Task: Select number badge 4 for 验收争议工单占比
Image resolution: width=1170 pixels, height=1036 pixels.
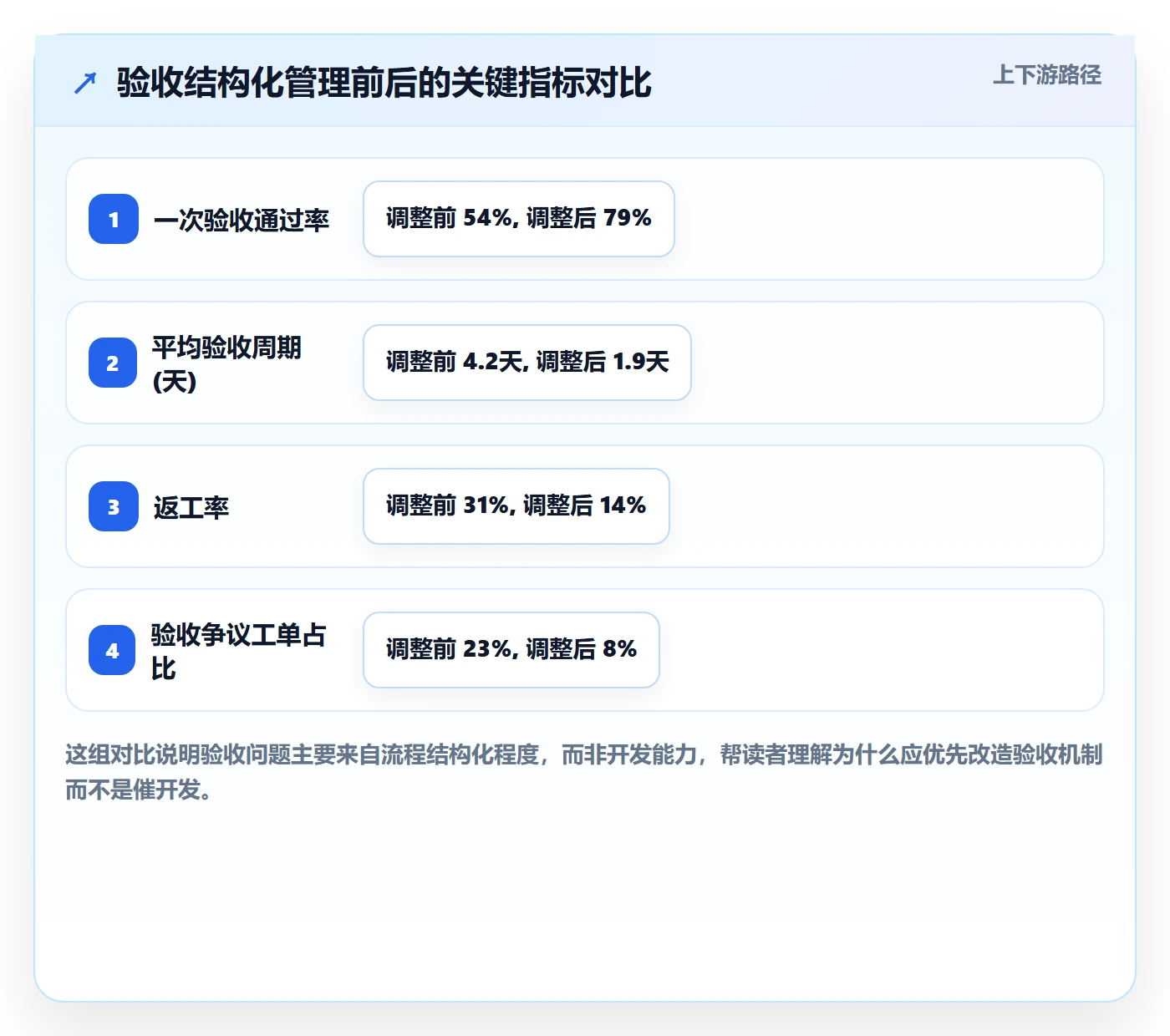Action: 112,650
